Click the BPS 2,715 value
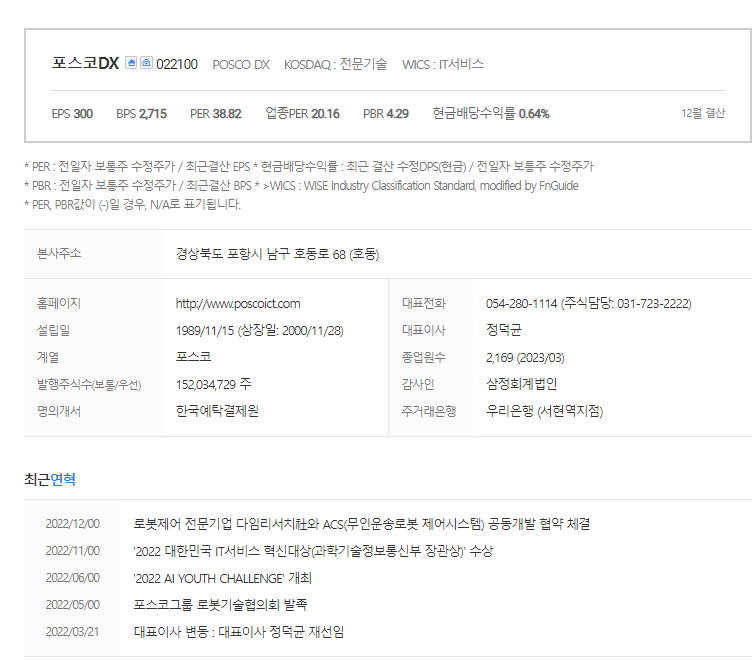 141,114
